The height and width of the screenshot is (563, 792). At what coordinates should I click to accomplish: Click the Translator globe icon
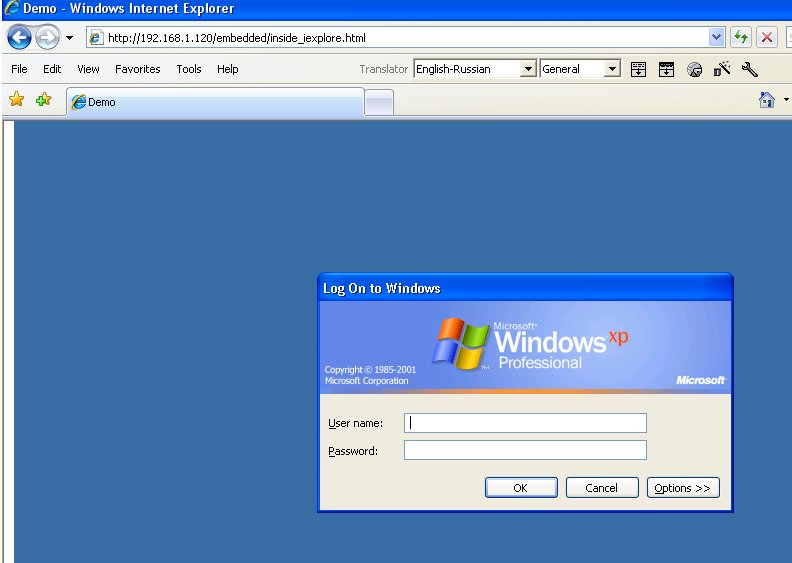click(695, 70)
